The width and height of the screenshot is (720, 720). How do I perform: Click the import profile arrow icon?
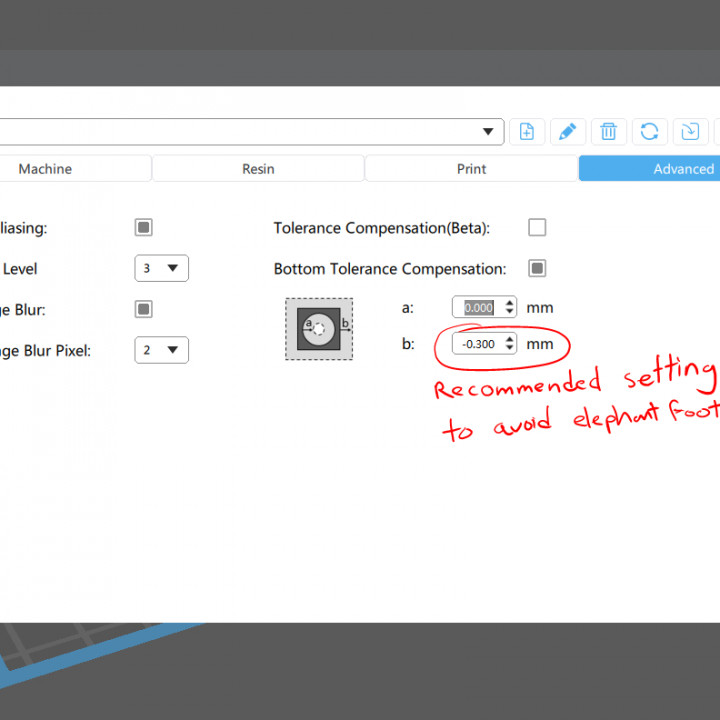[x=690, y=132]
